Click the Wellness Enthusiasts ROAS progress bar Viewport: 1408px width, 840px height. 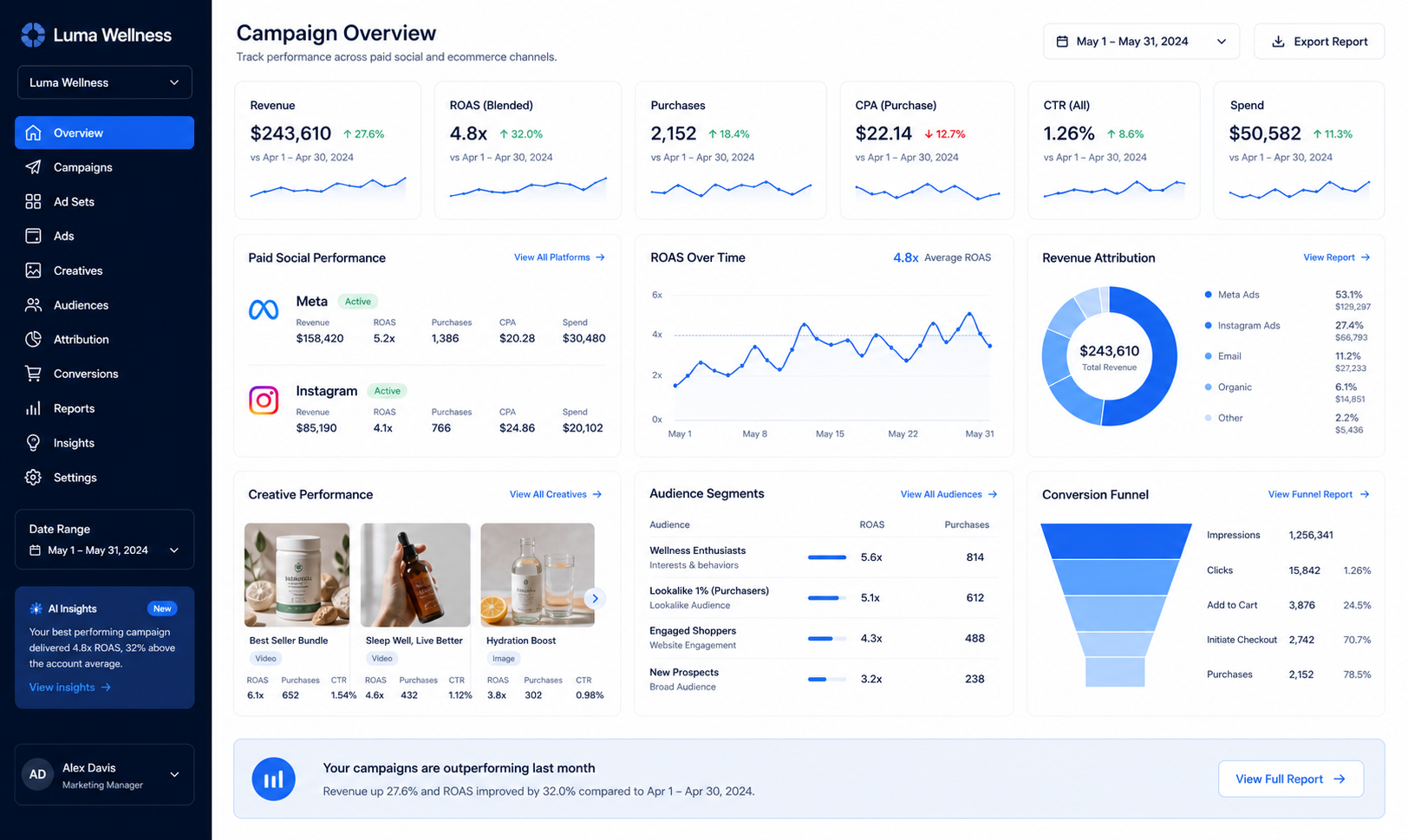827,557
